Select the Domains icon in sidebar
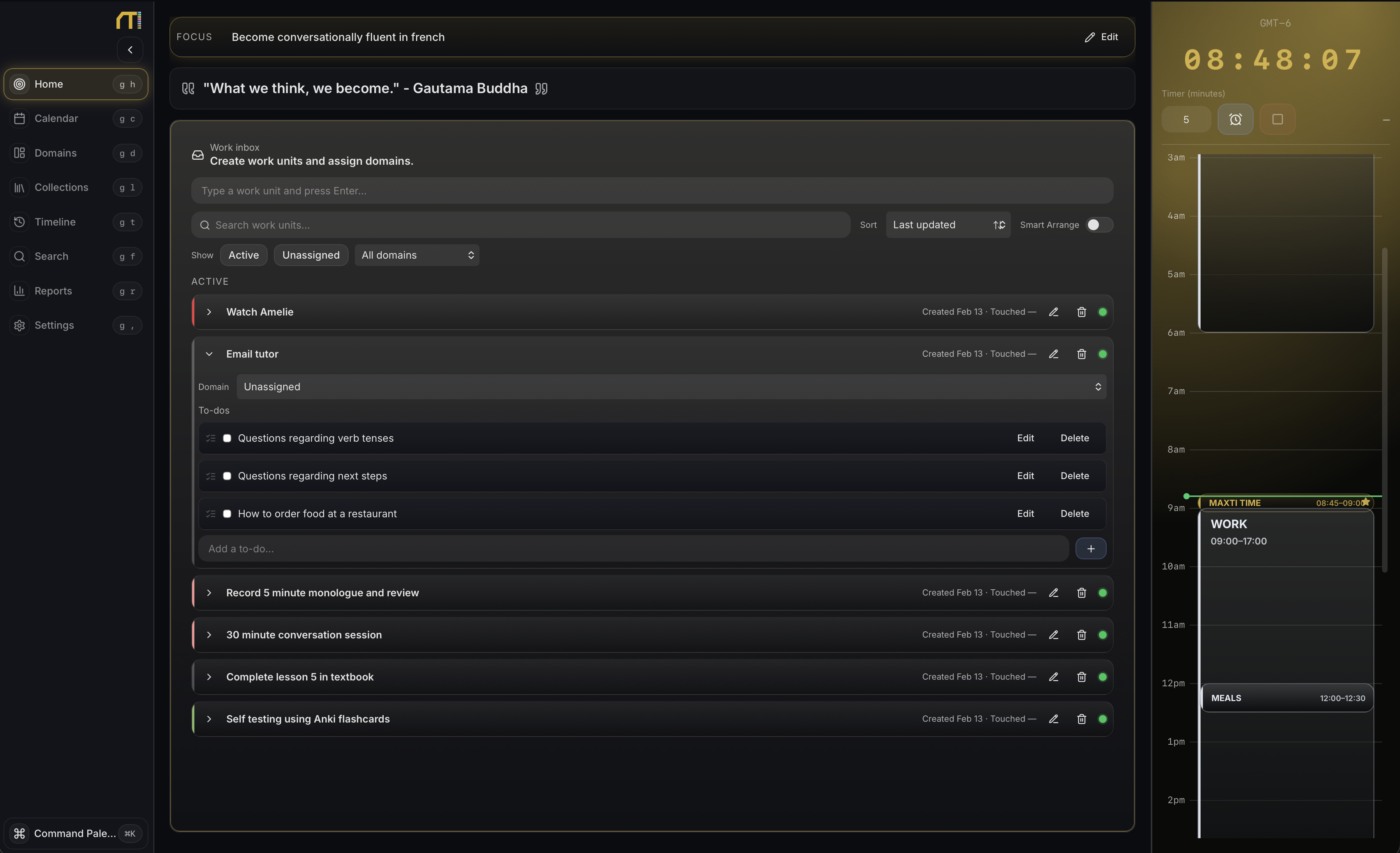 click(x=19, y=152)
